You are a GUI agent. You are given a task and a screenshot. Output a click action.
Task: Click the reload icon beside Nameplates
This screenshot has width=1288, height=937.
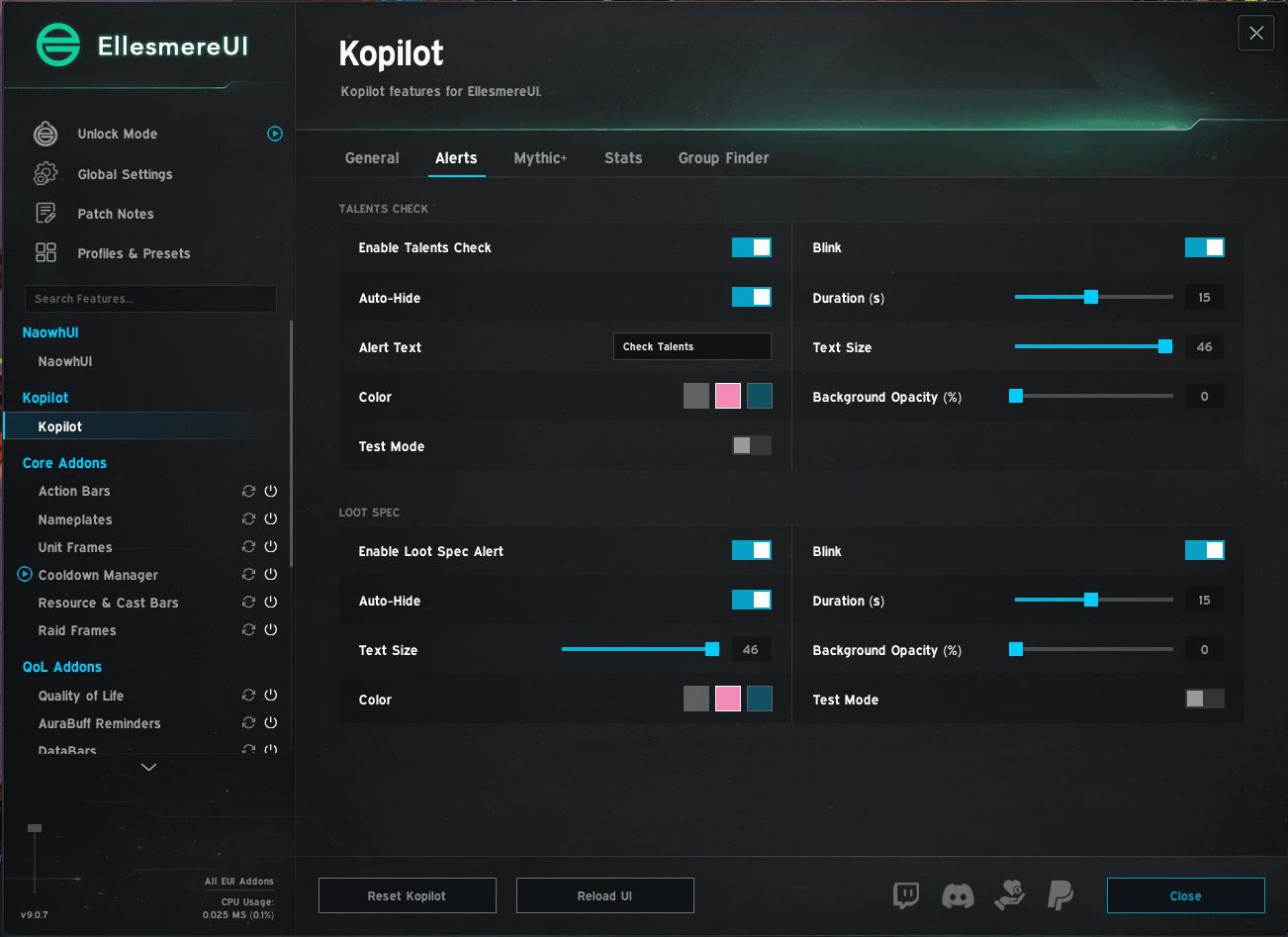click(x=248, y=518)
